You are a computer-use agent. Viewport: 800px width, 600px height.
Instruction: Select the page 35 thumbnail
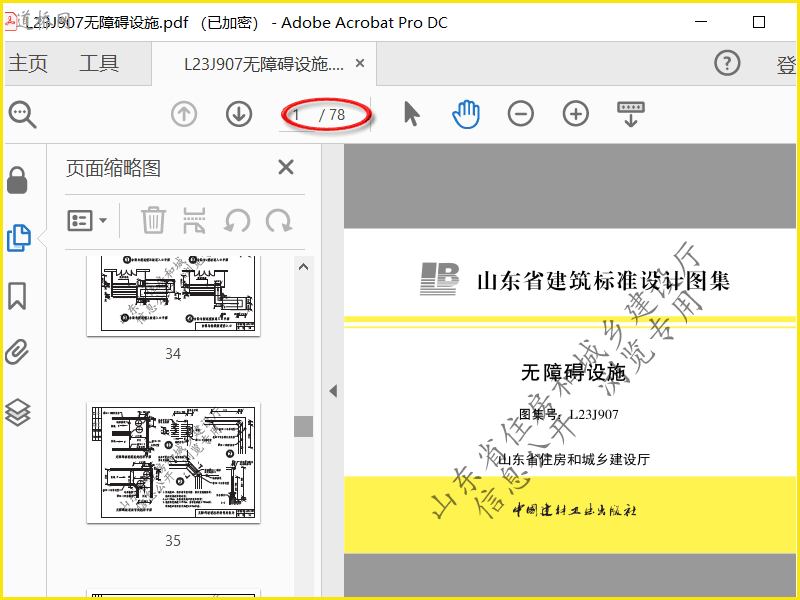[x=173, y=463]
